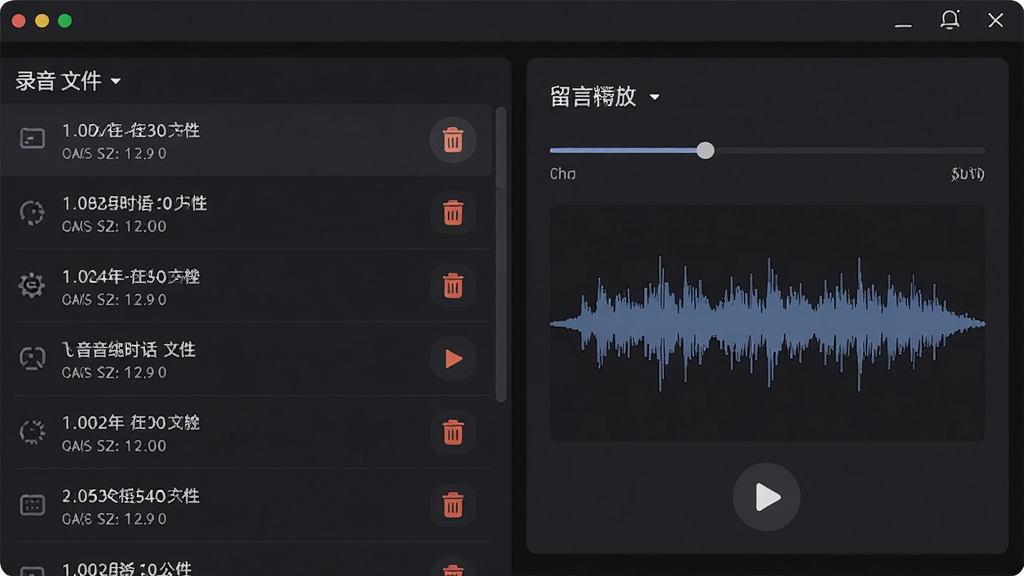Click the red macOS close light
This screenshot has height=576, width=1024.
click(19, 21)
